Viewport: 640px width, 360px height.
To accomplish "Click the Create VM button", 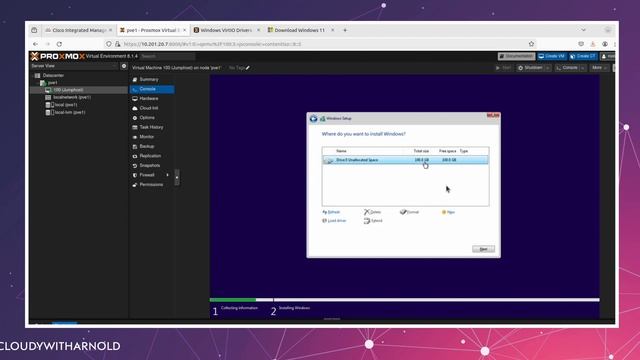I will pyautogui.click(x=551, y=56).
